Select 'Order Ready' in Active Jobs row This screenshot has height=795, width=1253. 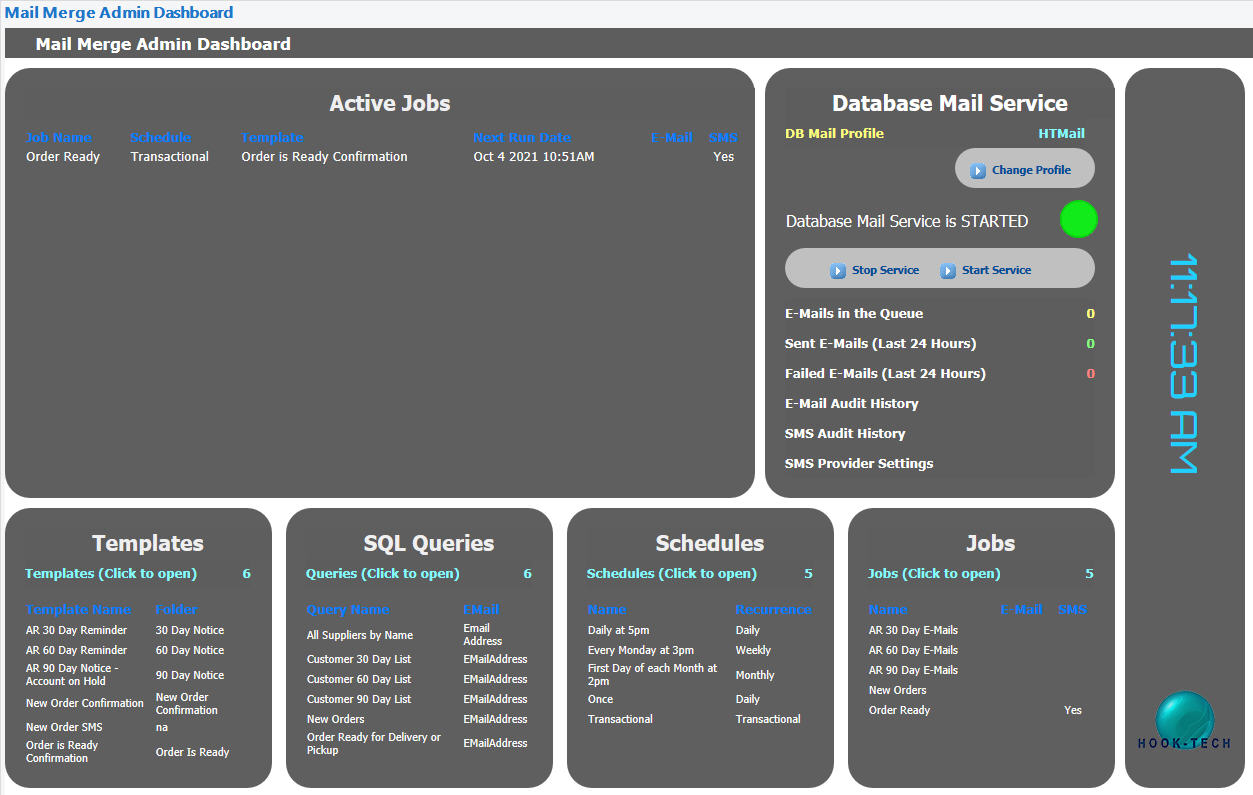click(x=63, y=157)
